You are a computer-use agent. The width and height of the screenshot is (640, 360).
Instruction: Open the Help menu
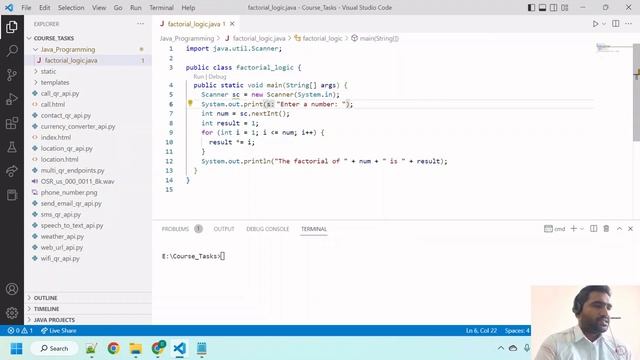(x=188, y=8)
